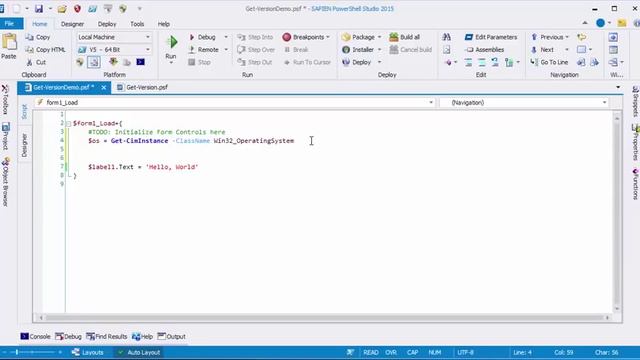Open the V5 - 64 Bit platform dropdown
Image resolution: width=640 pixels, height=360 pixels.
114,50
